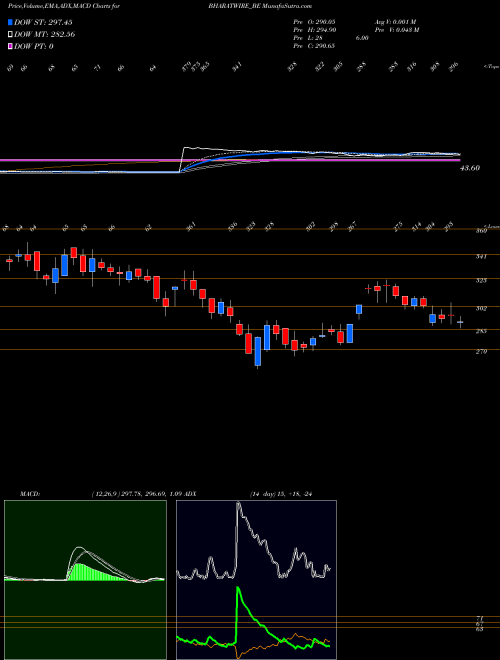Click the 360 price level label
Image resolution: width=500 pixels, height=660 pixels.
tap(481, 231)
